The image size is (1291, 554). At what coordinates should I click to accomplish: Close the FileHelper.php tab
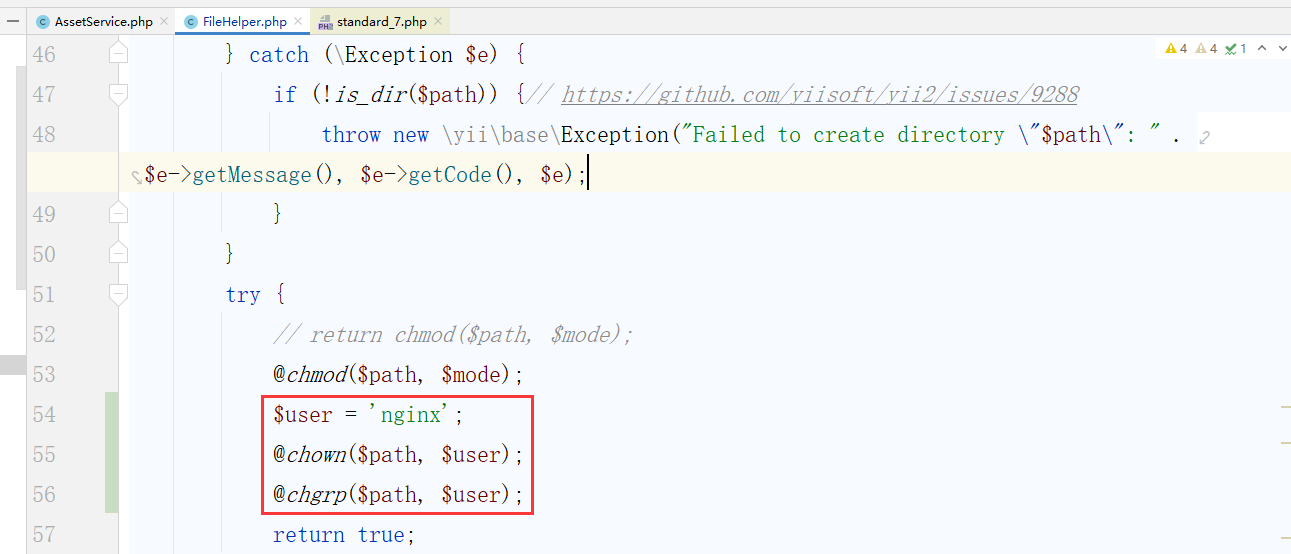(298, 21)
